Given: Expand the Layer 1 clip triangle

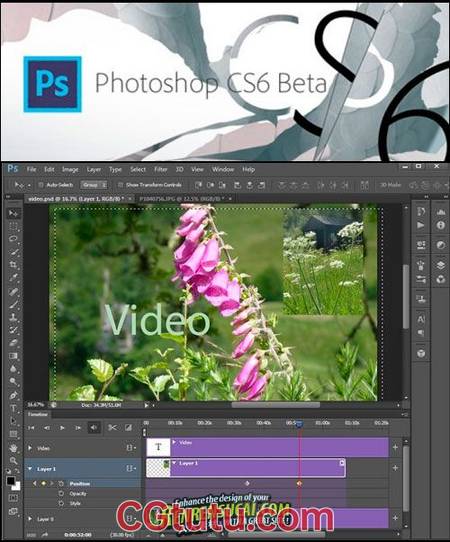Looking at the screenshot, I should (x=175, y=463).
